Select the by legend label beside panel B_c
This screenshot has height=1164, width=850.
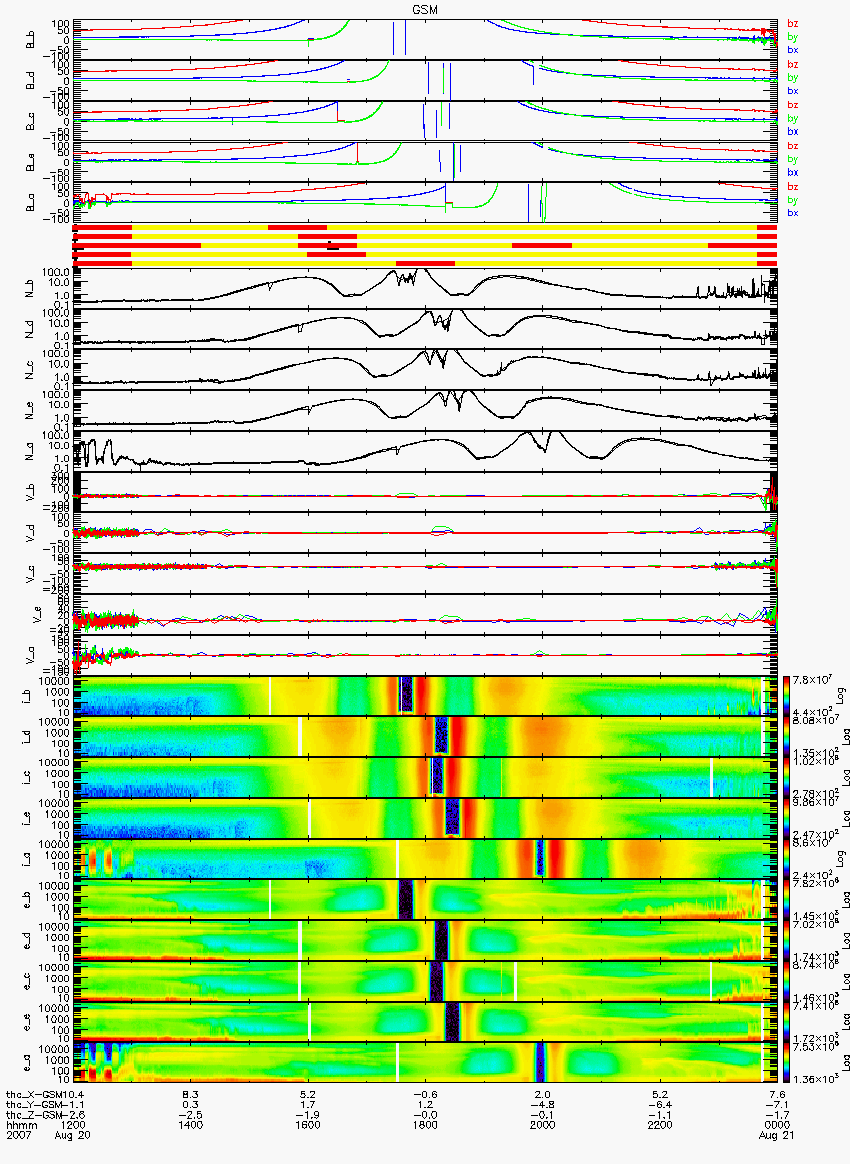tap(793, 118)
